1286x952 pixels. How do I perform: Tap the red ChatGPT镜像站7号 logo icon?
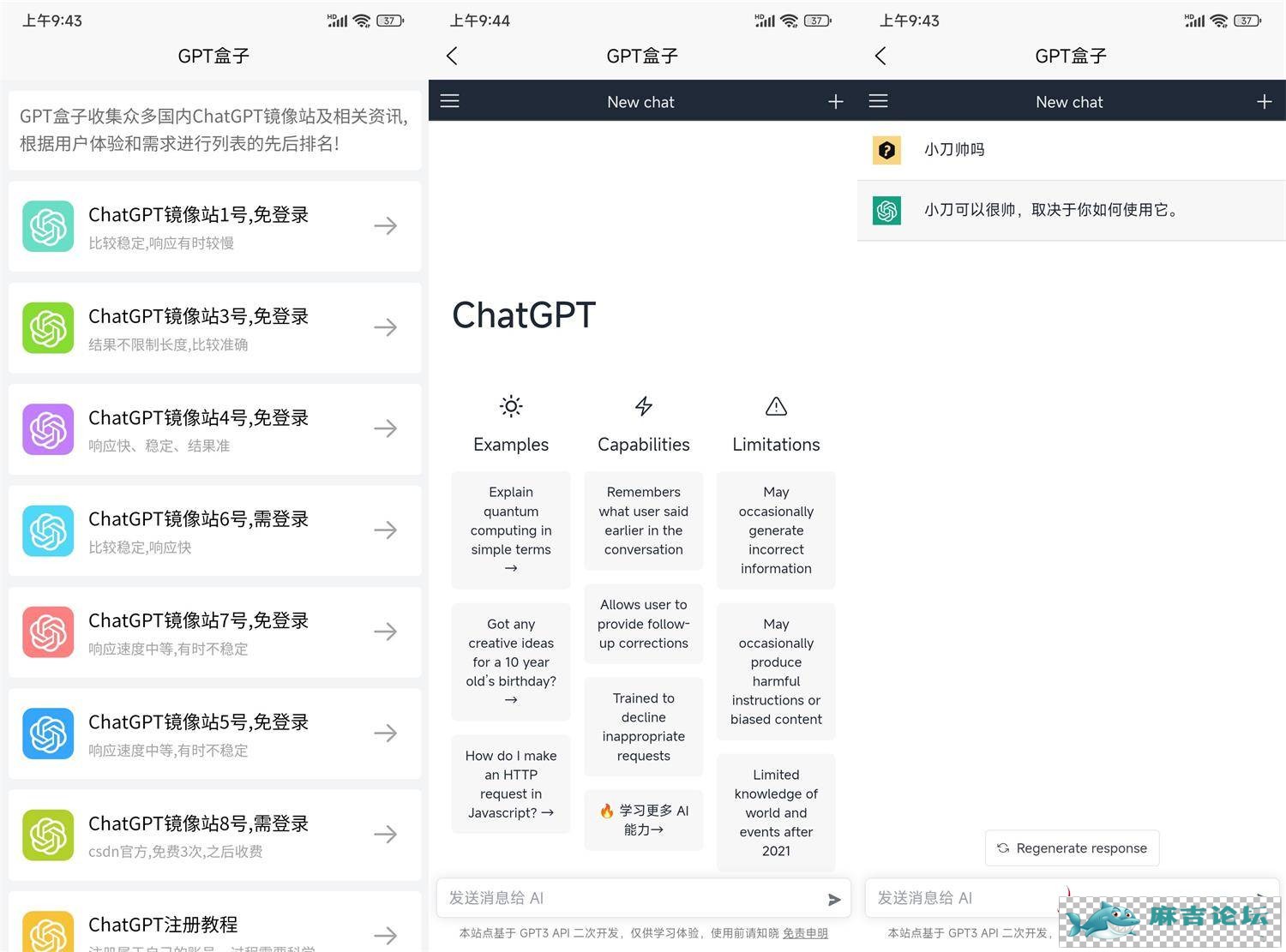48,632
